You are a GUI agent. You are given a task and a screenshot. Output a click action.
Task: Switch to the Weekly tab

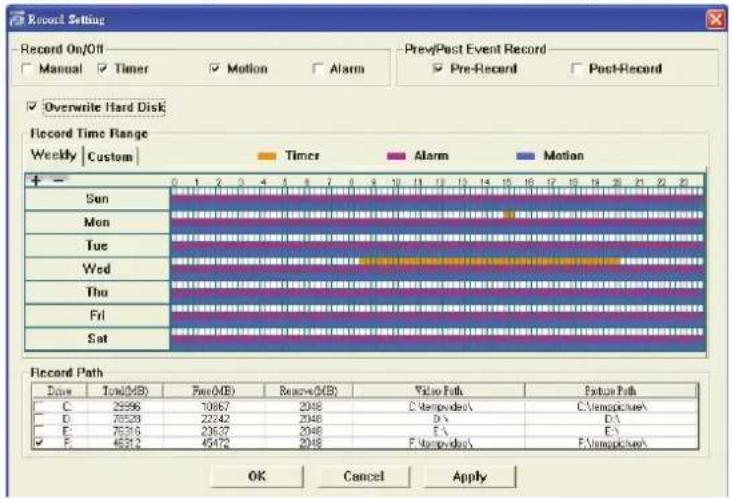click(x=54, y=155)
